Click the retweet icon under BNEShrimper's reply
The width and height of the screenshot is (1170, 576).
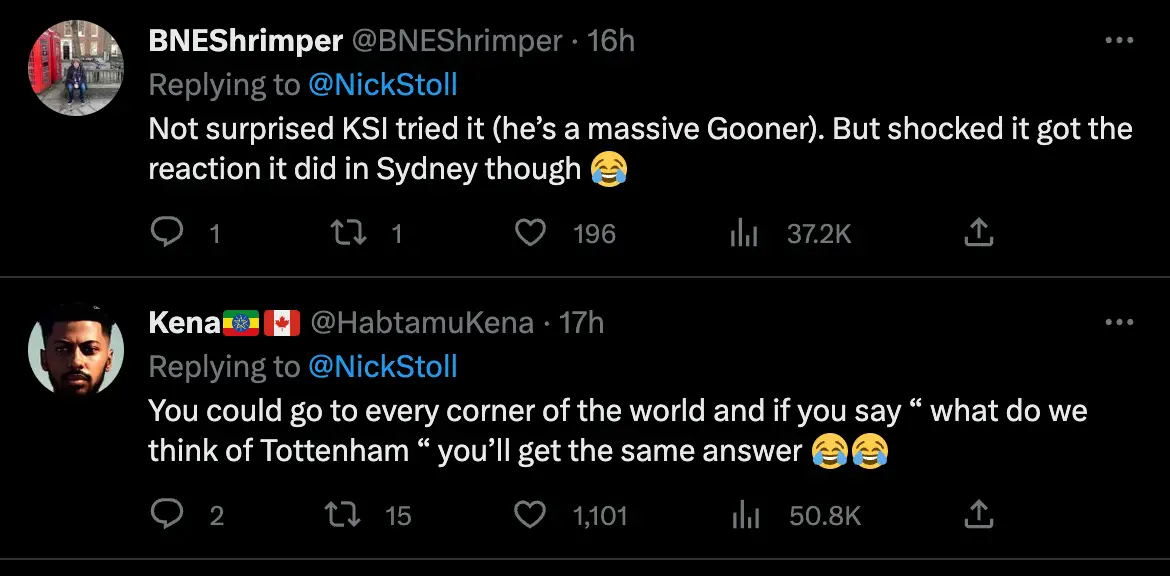click(x=348, y=231)
